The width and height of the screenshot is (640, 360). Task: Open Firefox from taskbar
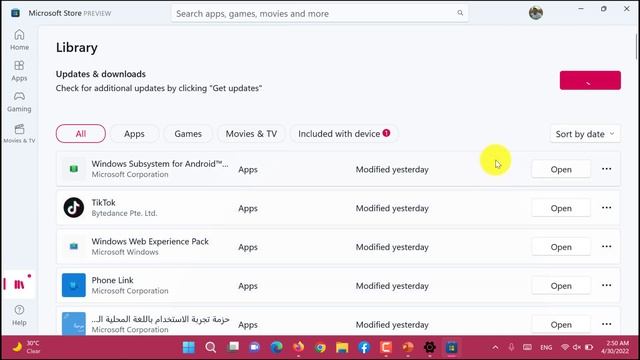298,347
